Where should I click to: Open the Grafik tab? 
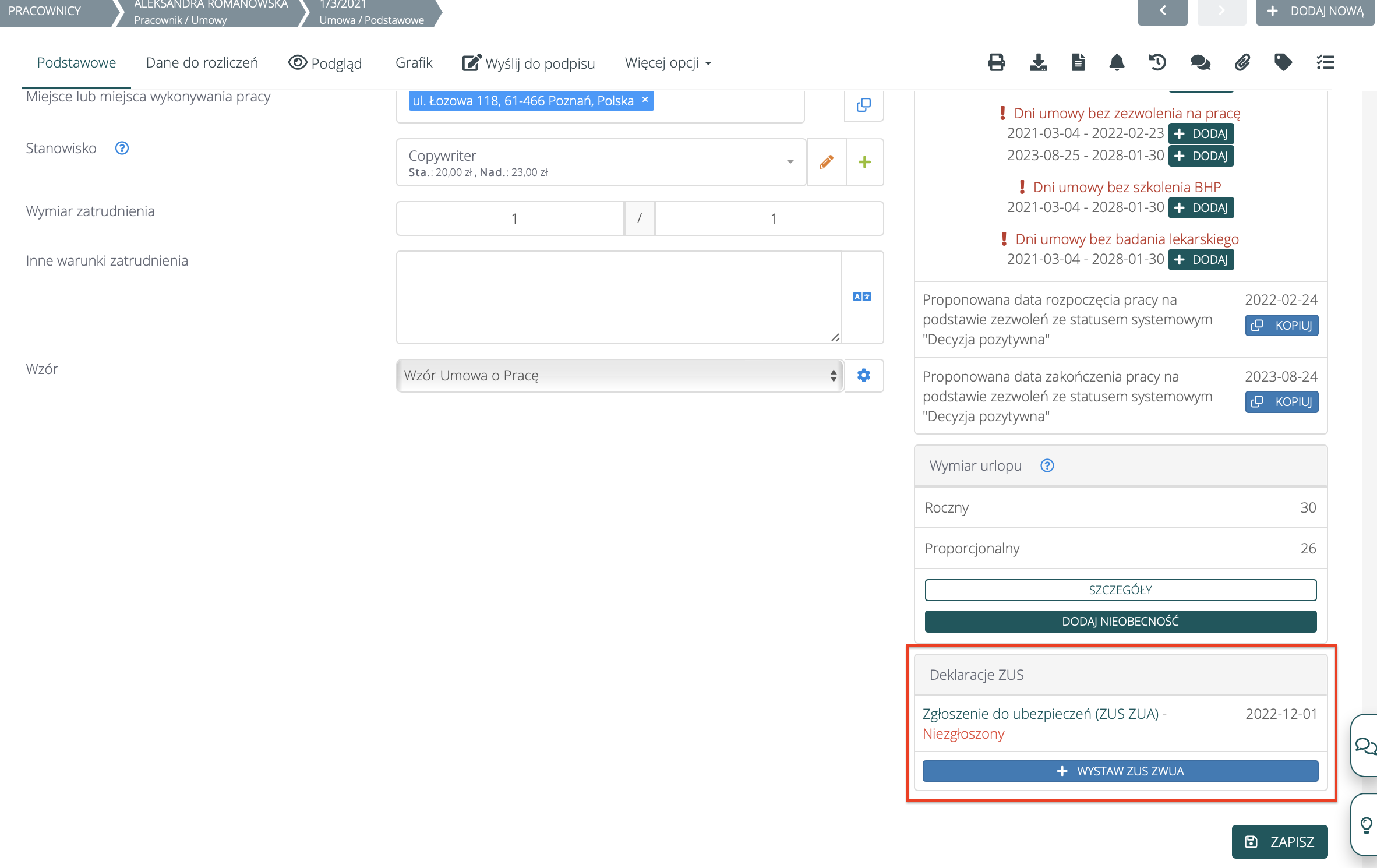414,63
